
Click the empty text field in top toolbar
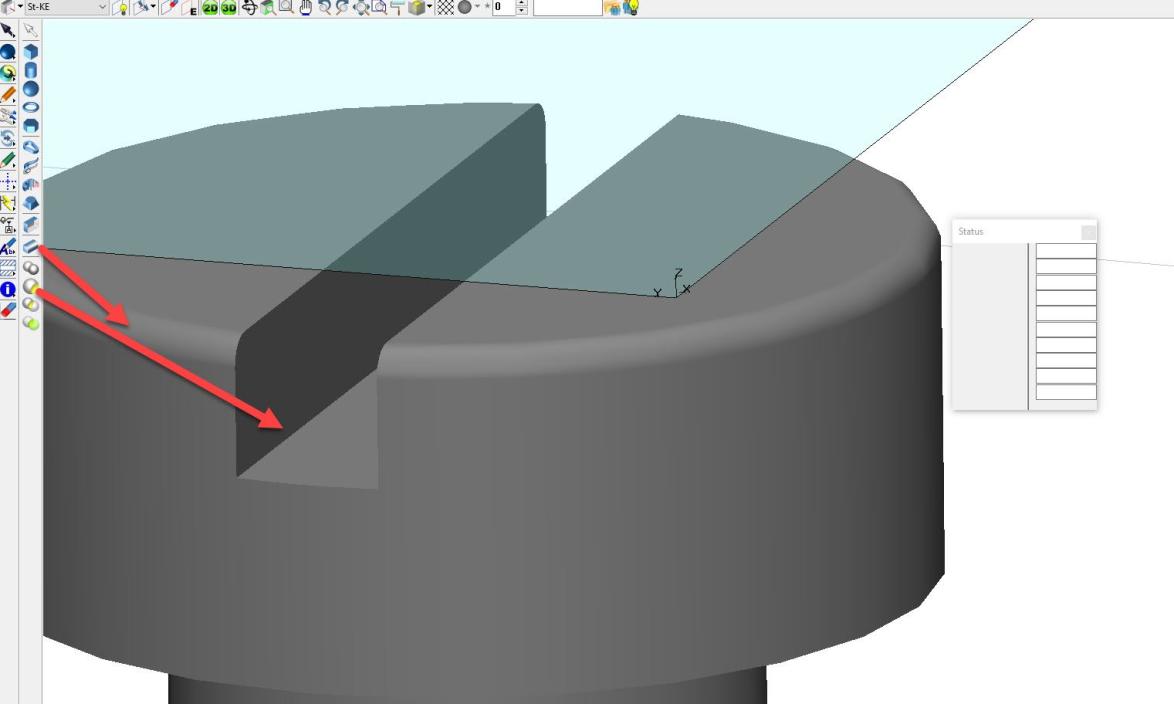pyautogui.click(x=568, y=7)
